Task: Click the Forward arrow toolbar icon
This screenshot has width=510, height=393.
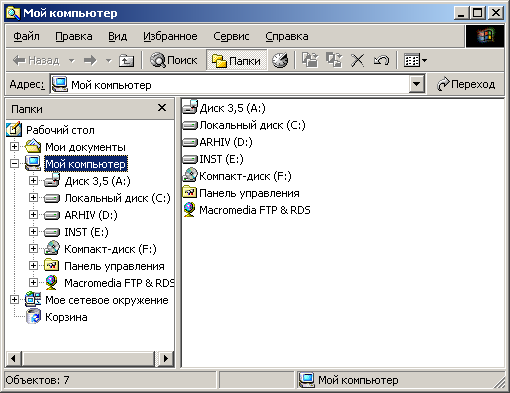Action: pos(90,60)
